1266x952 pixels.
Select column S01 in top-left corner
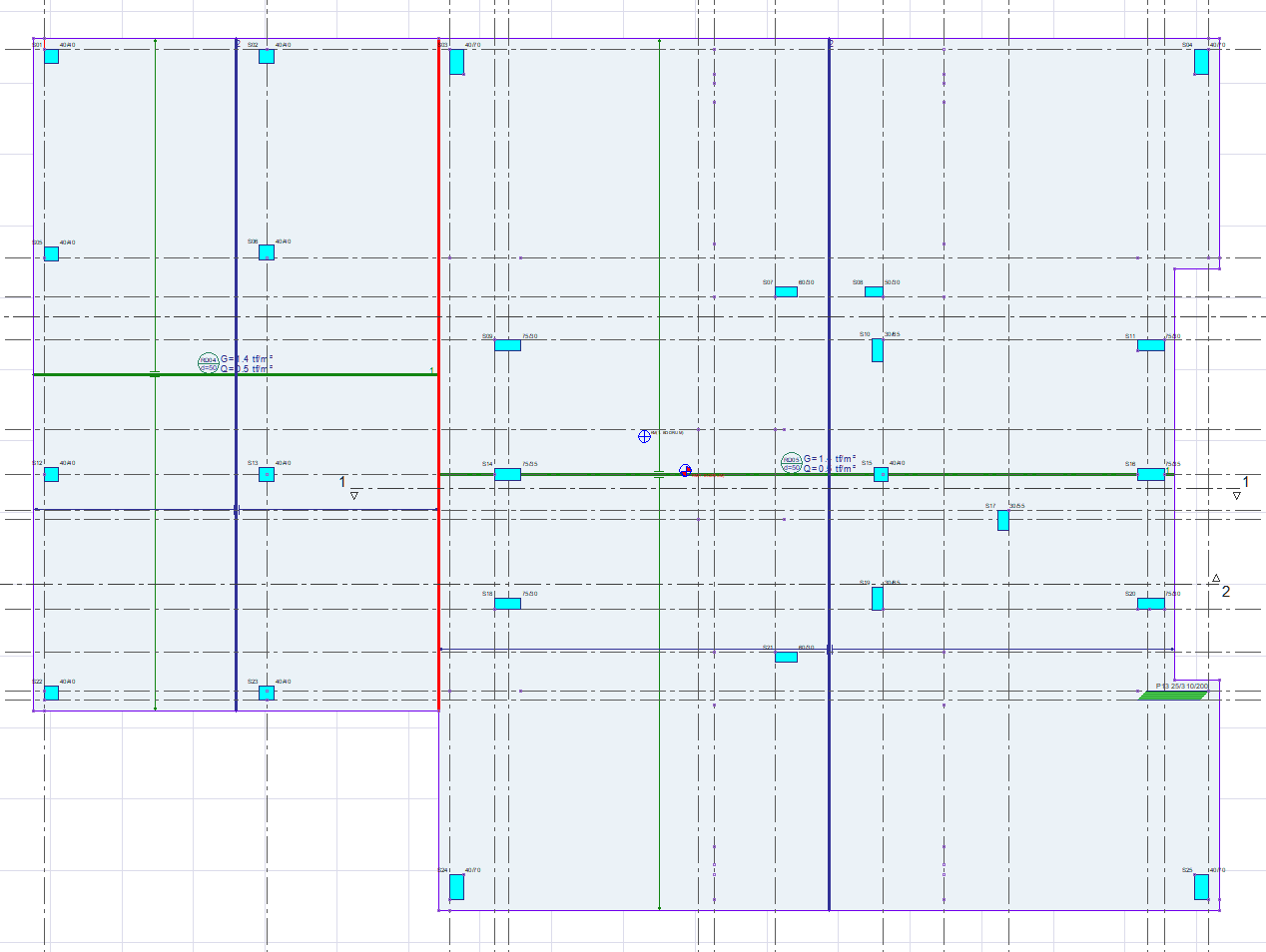tap(51, 57)
